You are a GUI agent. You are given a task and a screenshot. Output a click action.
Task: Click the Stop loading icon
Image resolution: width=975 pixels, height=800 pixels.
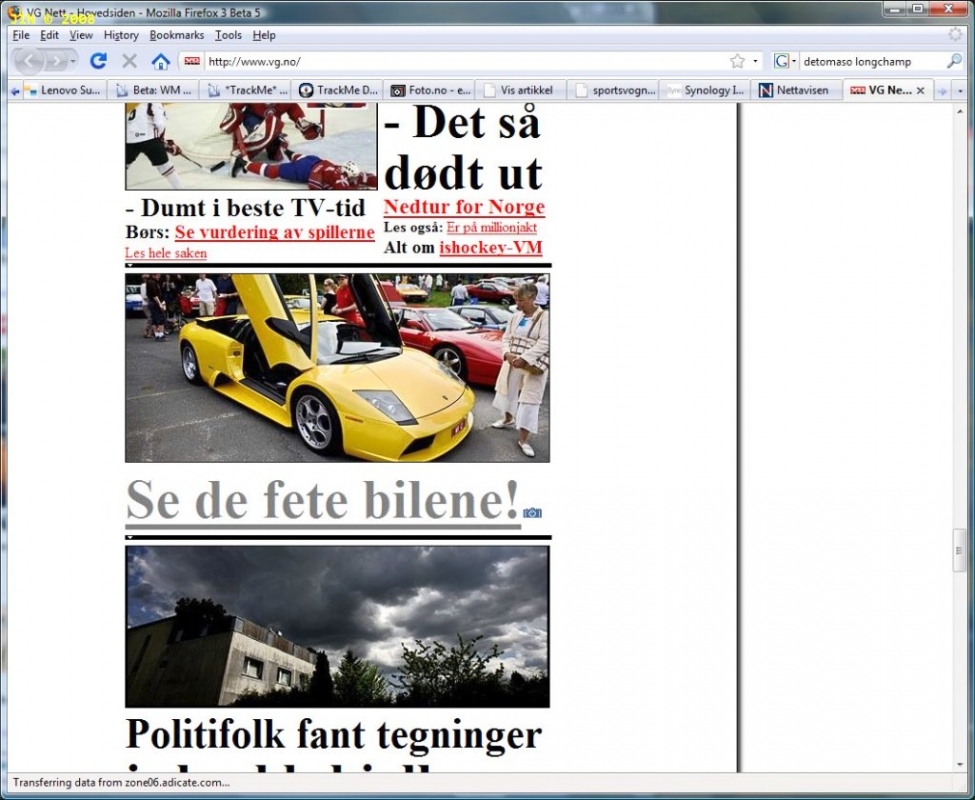[129, 61]
